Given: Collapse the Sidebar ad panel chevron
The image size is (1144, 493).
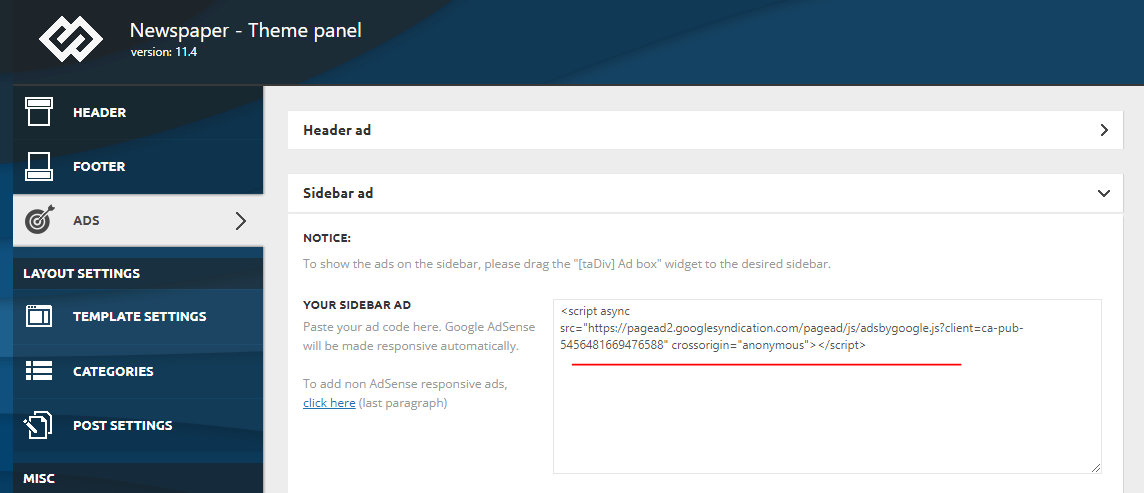Looking at the screenshot, I should click(1104, 193).
